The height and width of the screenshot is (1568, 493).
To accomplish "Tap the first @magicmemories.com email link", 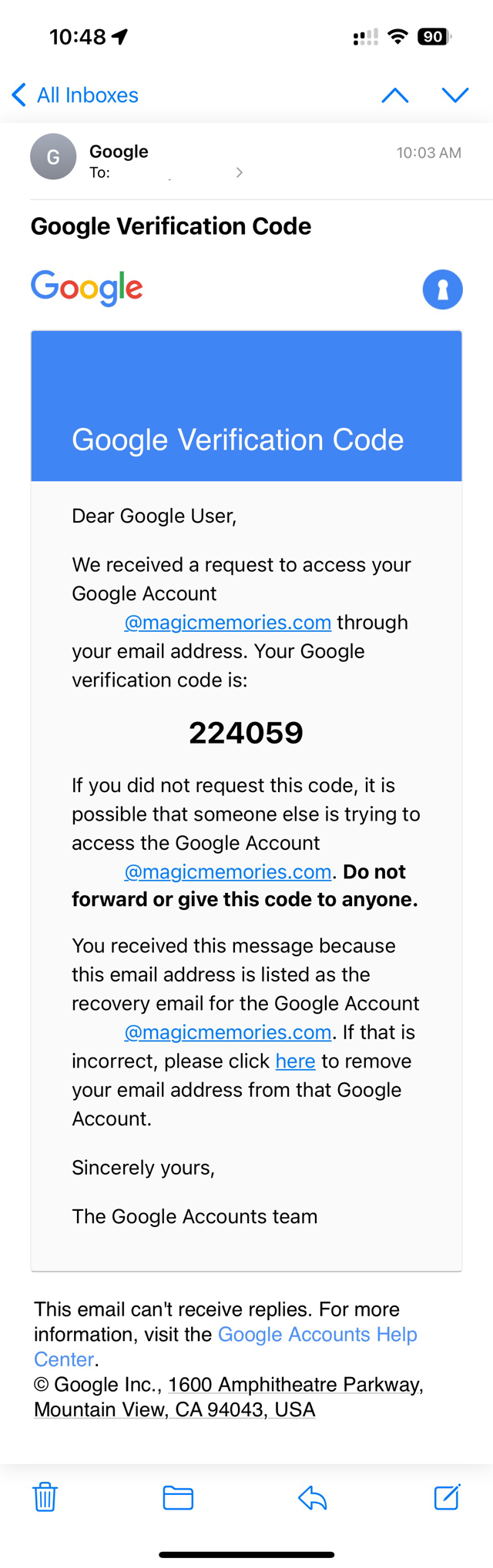I will [x=228, y=622].
